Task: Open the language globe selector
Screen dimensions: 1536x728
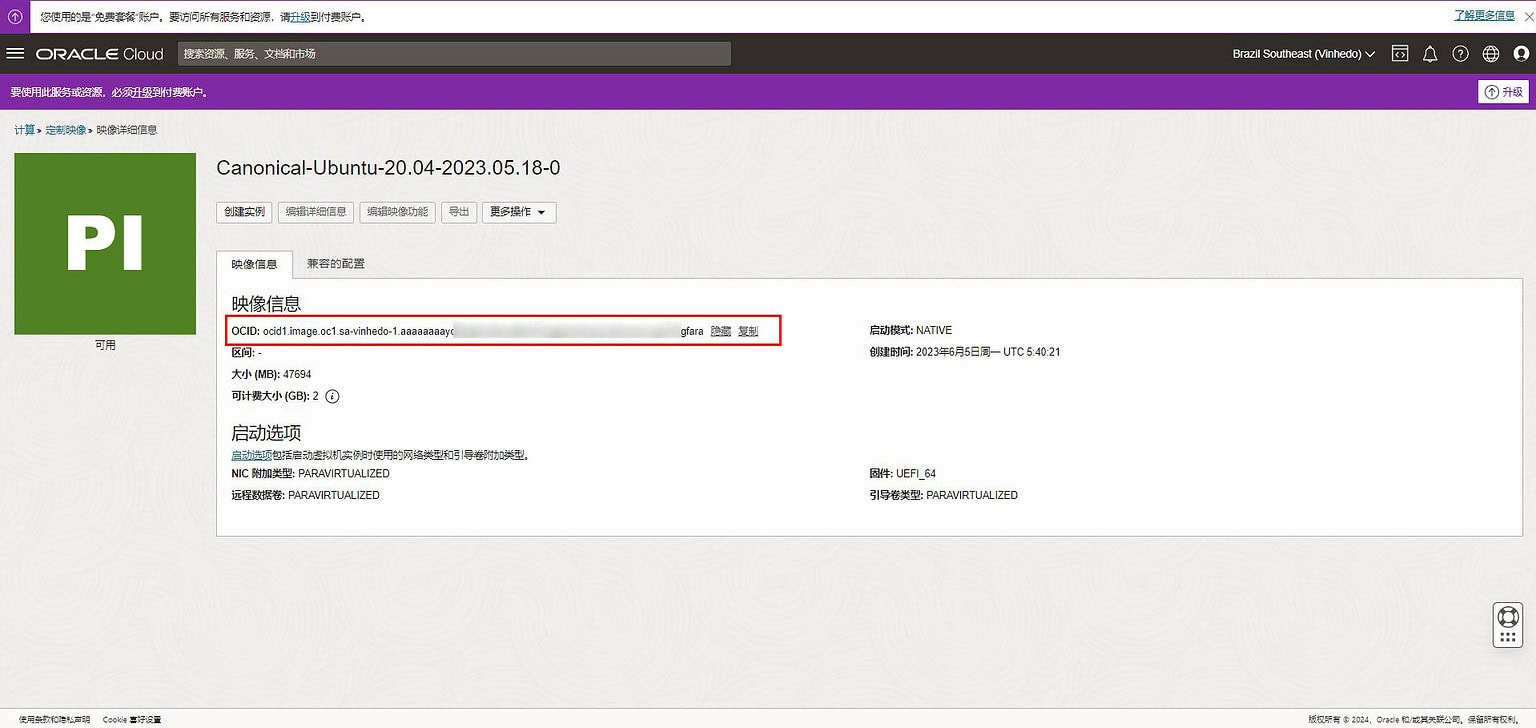Action: (1491, 53)
